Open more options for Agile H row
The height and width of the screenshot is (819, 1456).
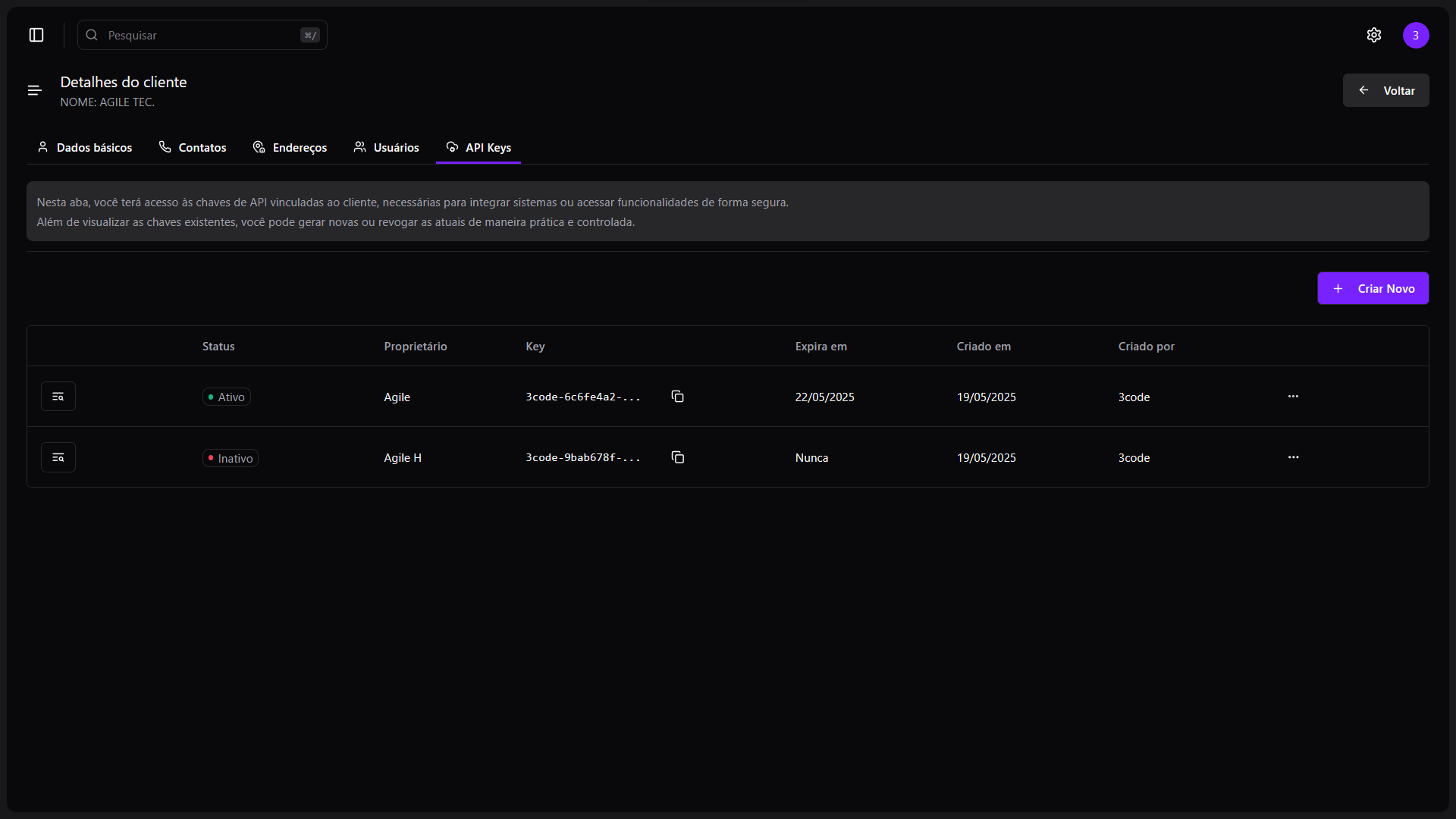[1293, 457]
